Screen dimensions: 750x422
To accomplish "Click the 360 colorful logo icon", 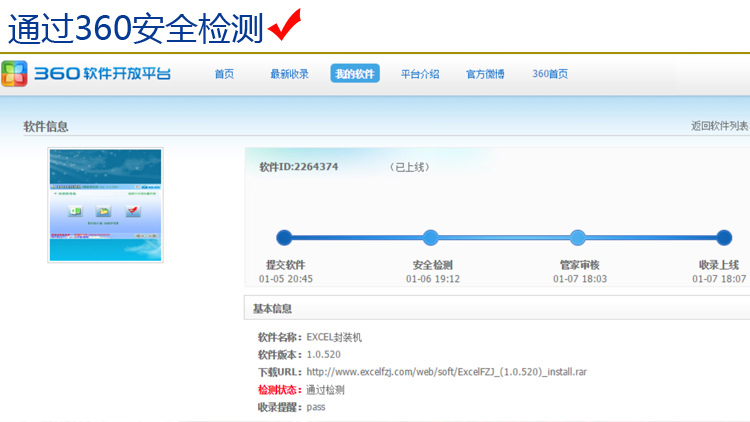I will (14, 73).
